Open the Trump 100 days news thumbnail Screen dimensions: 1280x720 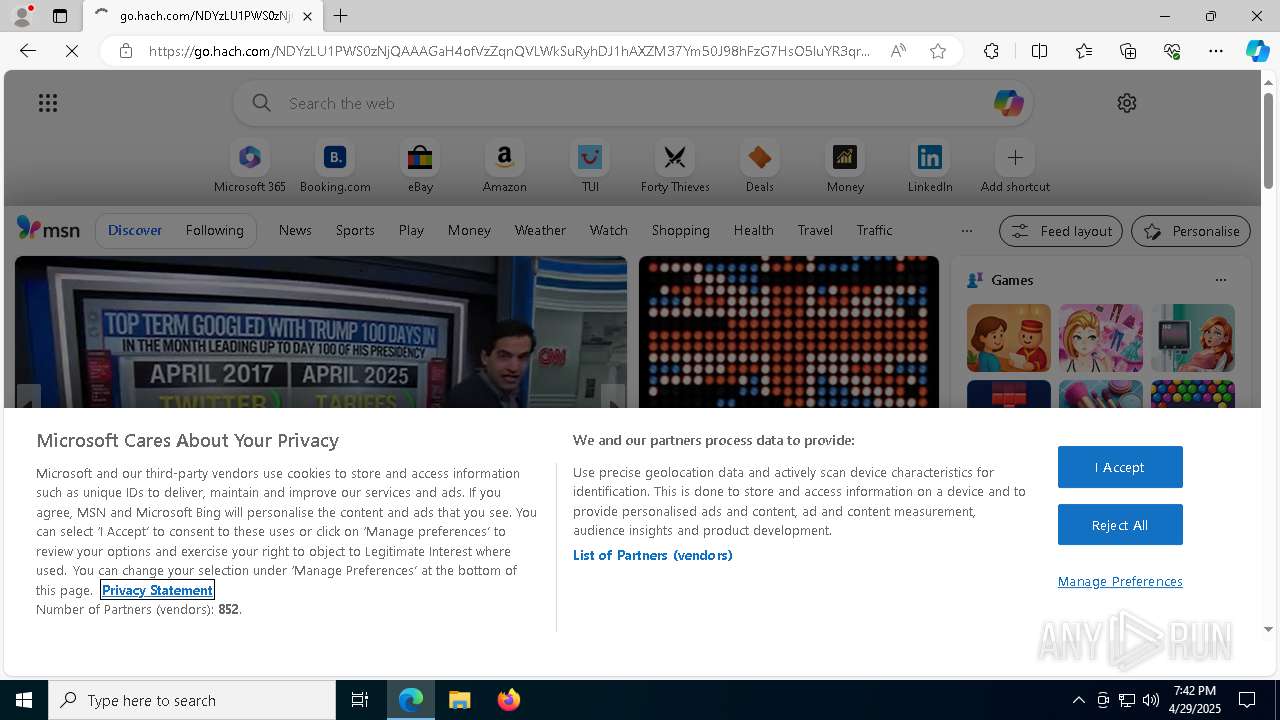pyautogui.click(x=320, y=332)
